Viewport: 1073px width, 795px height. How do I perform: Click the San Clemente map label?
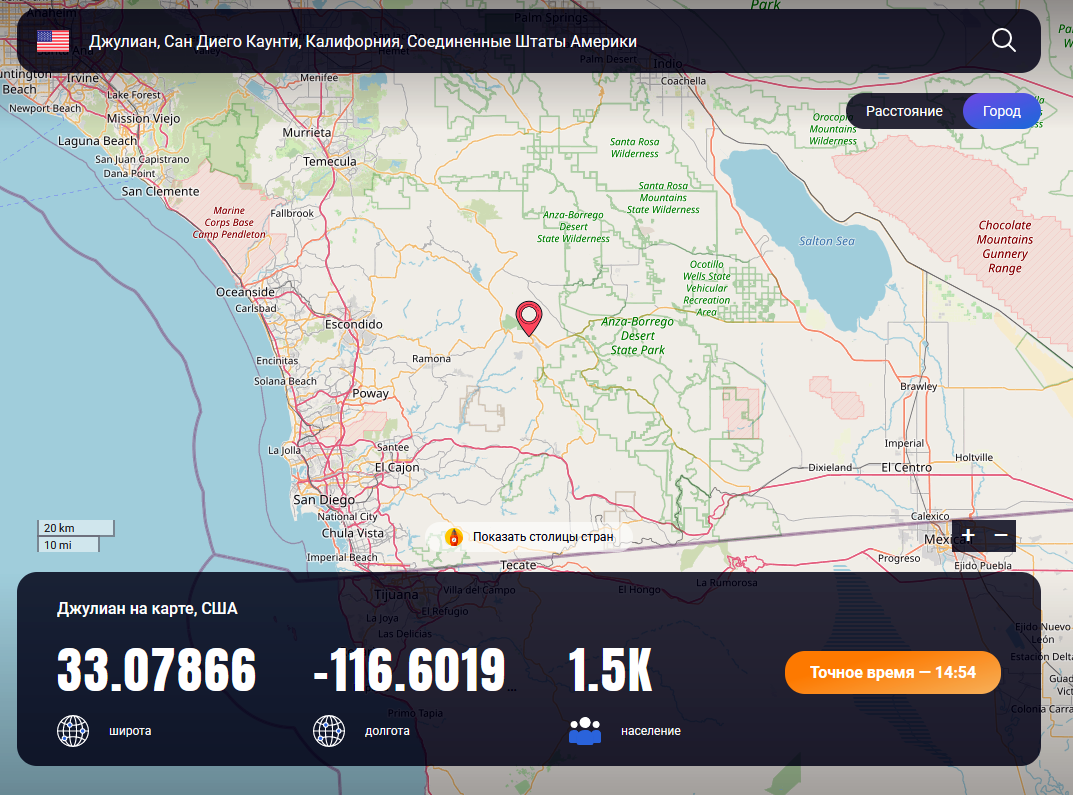[x=160, y=191]
